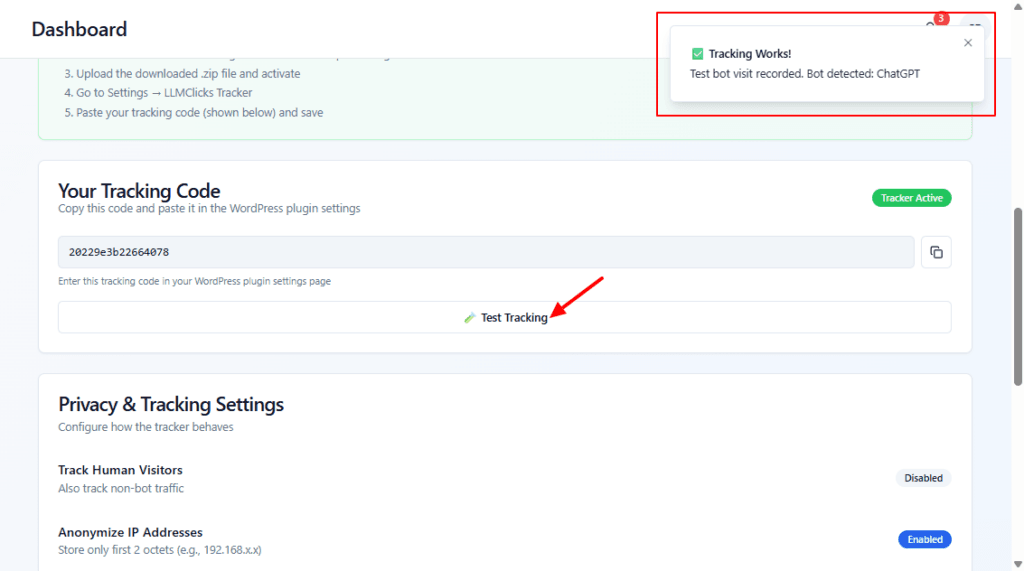Click the green checkmark icon in the toast
This screenshot has height=571, width=1024.
click(x=697, y=54)
